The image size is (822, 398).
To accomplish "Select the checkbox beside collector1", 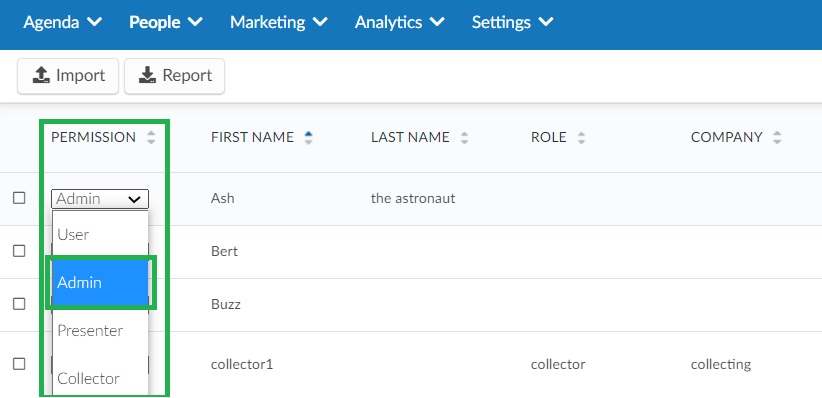I will (x=19, y=363).
